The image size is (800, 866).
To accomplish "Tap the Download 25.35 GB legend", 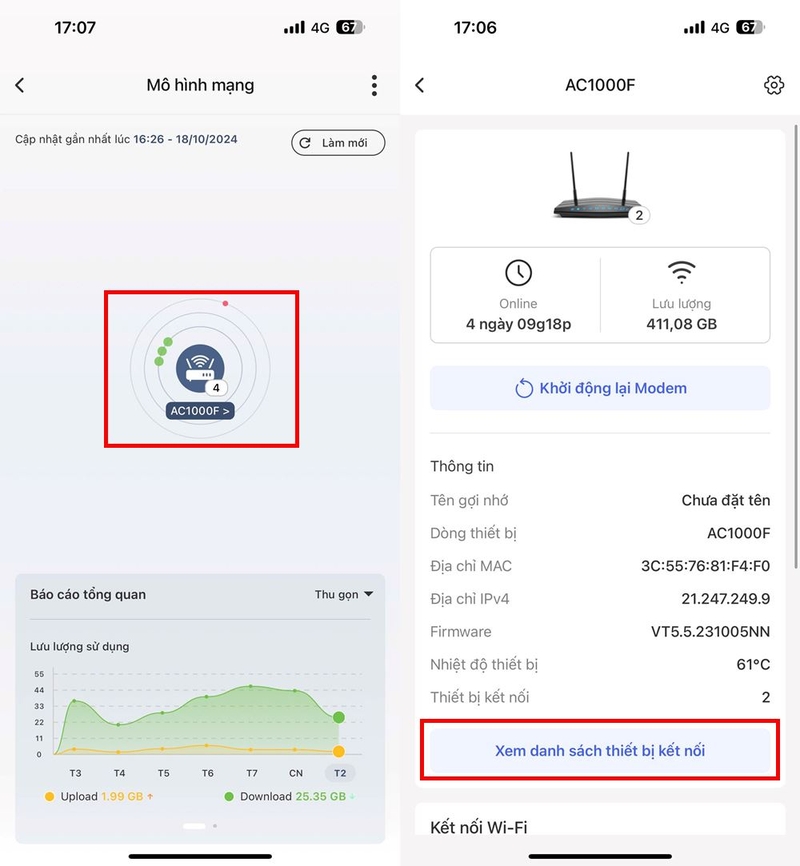I will 290,796.
